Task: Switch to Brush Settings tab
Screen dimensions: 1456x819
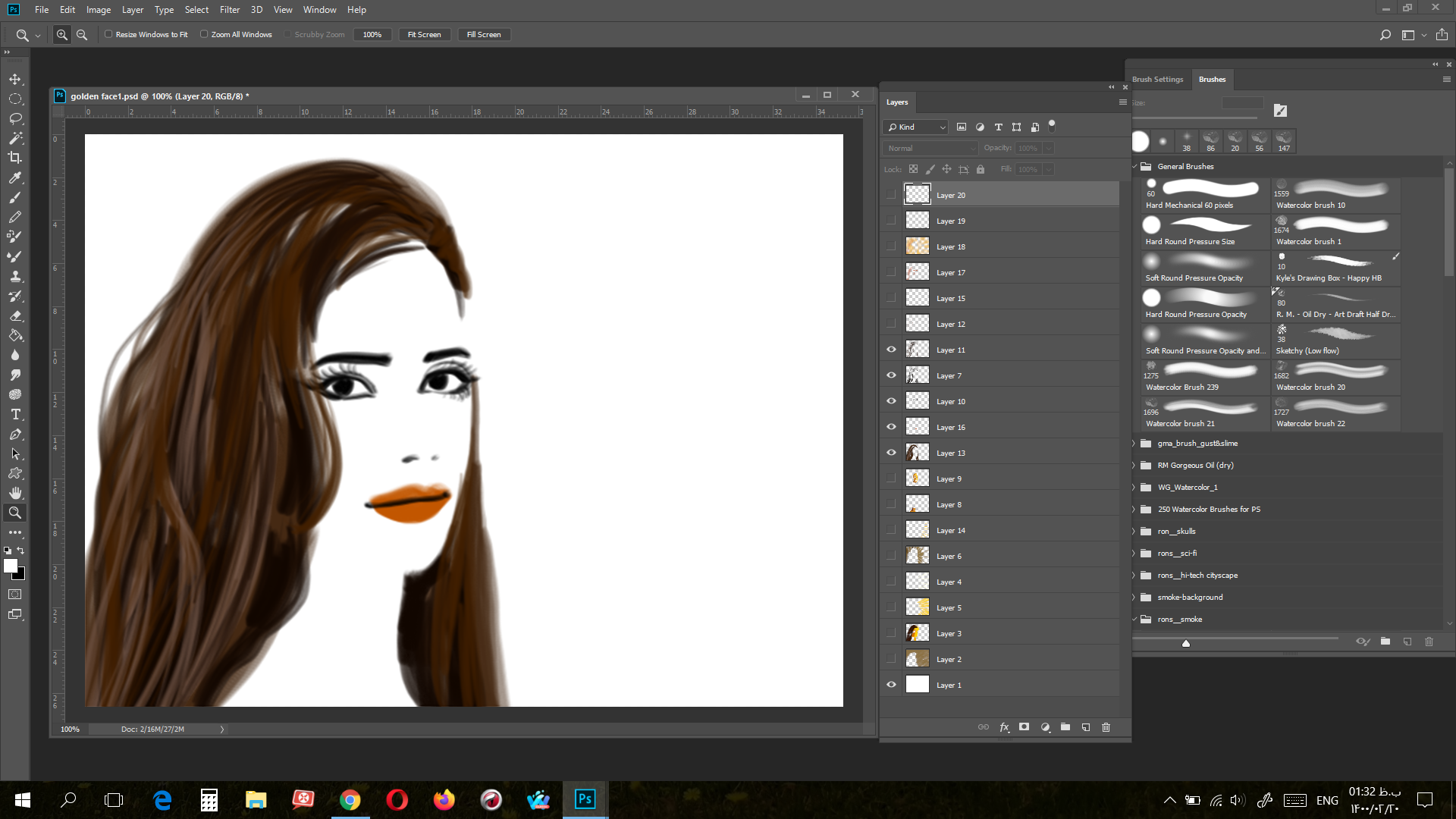Action: pyautogui.click(x=1157, y=80)
